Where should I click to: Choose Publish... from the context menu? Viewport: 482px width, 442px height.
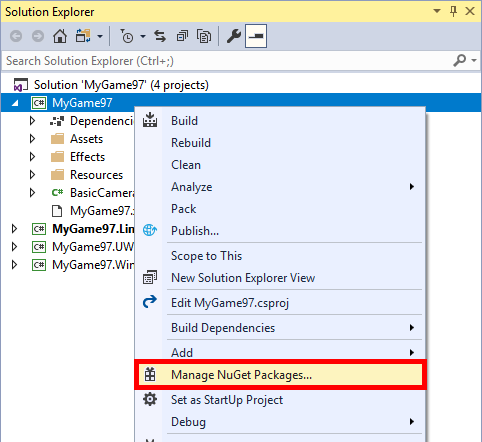[280, 231]
